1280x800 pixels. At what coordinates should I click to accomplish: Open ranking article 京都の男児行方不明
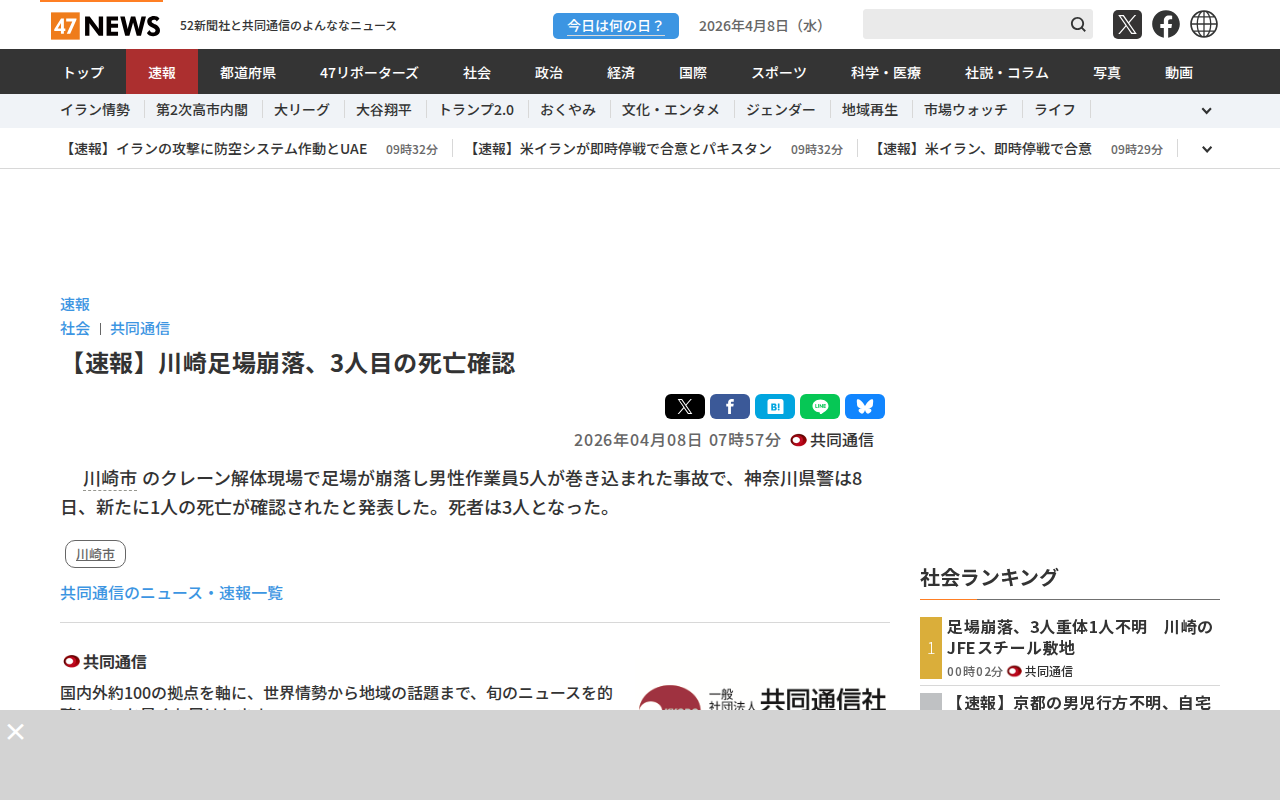(x=1080, y=702)
